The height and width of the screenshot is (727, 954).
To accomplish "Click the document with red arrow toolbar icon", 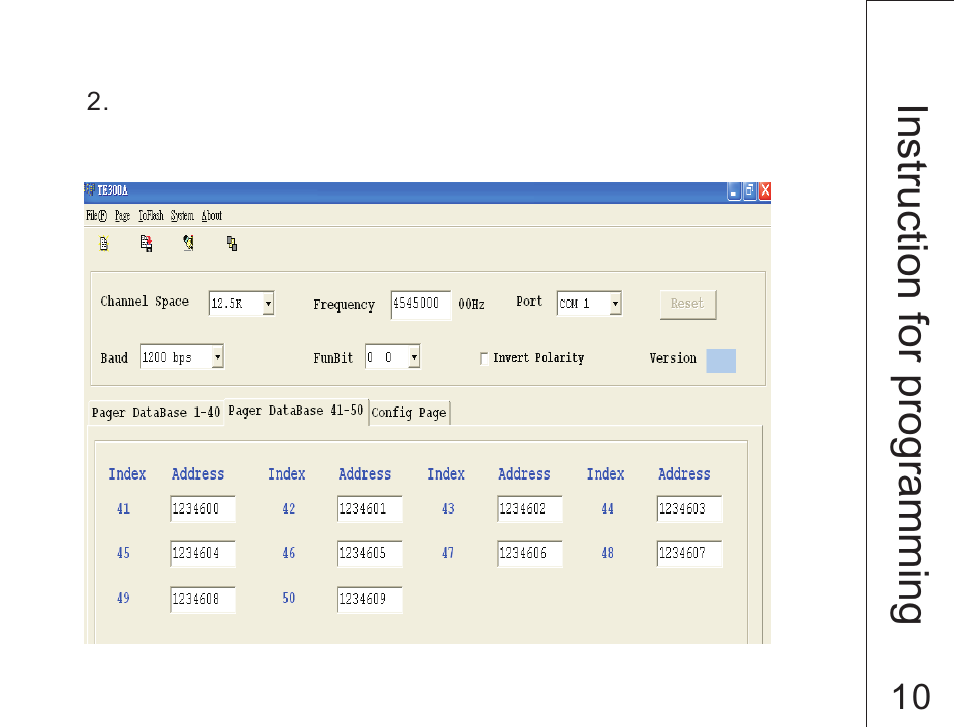I will pos(146,243).
